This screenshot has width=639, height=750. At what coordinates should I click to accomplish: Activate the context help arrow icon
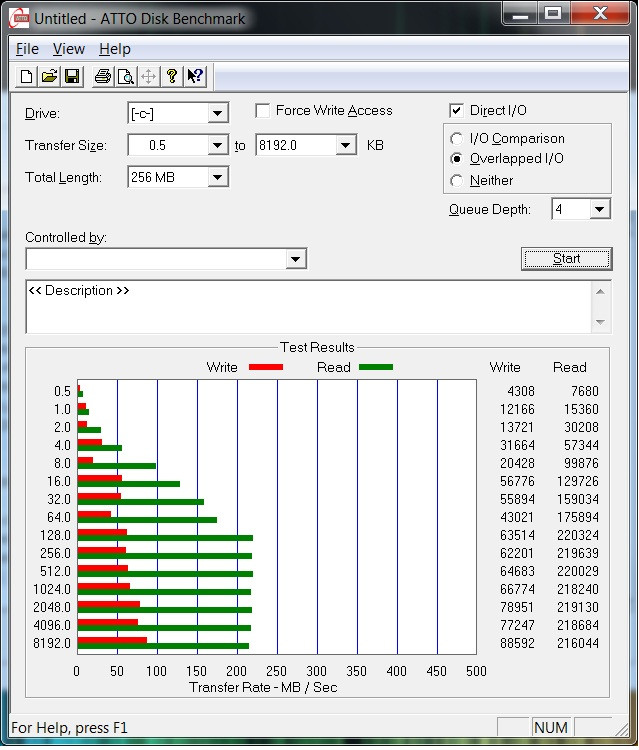coord(195,76)
